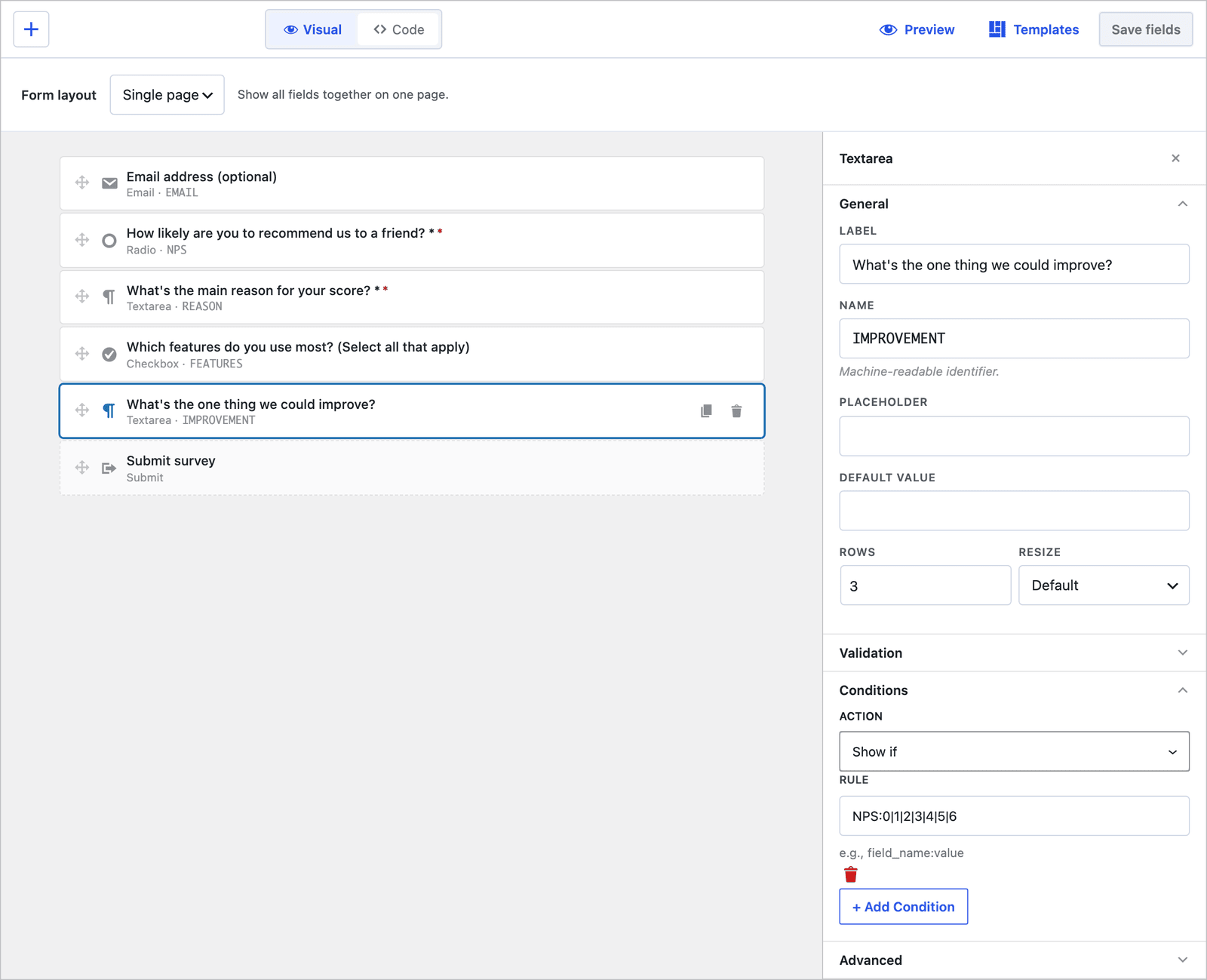1207x980 pixels.
Task: Click paragraph icon of main reason question
Action: (109, 297)
